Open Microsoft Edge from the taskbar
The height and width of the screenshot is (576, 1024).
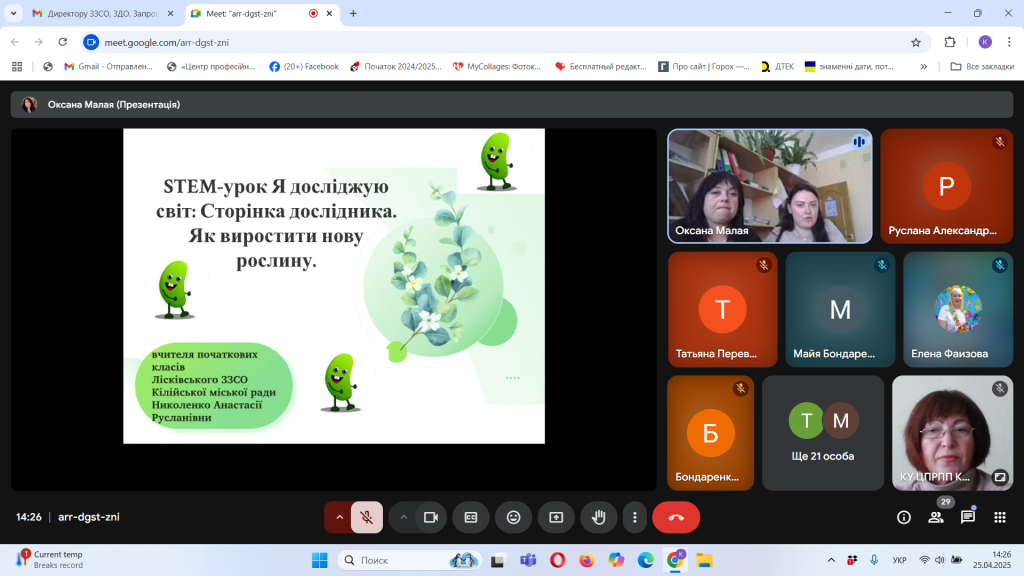coord(645,560)
